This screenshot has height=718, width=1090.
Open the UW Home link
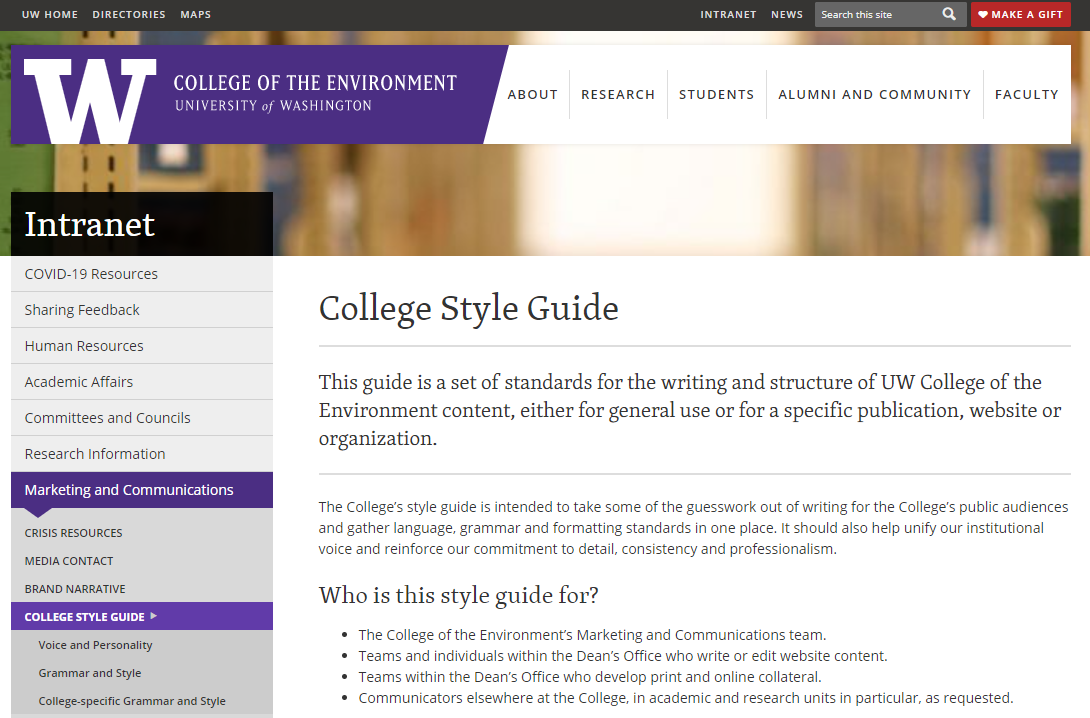50,15
